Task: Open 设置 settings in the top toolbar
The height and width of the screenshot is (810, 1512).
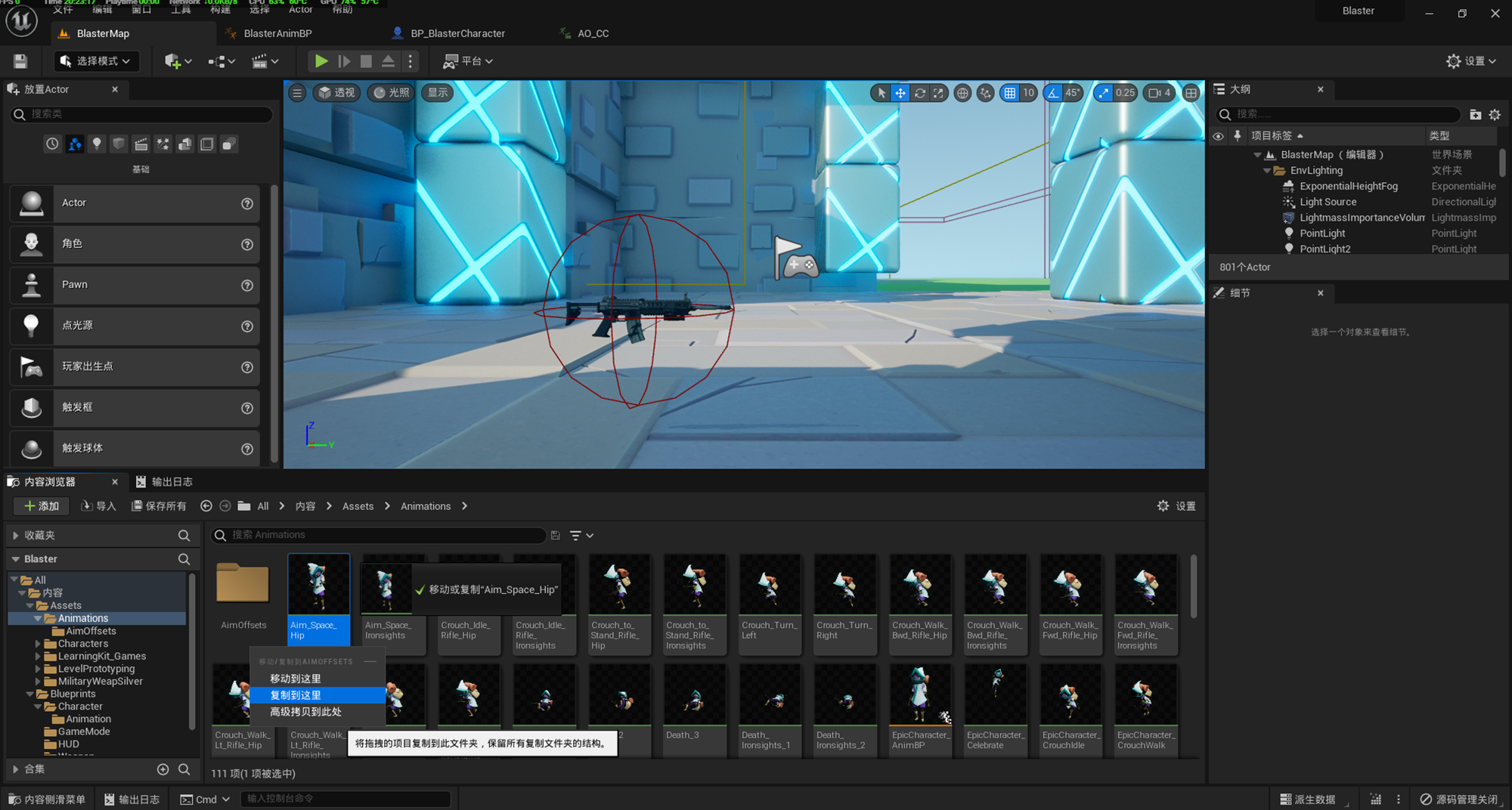Action: [x=1471, y=61]
